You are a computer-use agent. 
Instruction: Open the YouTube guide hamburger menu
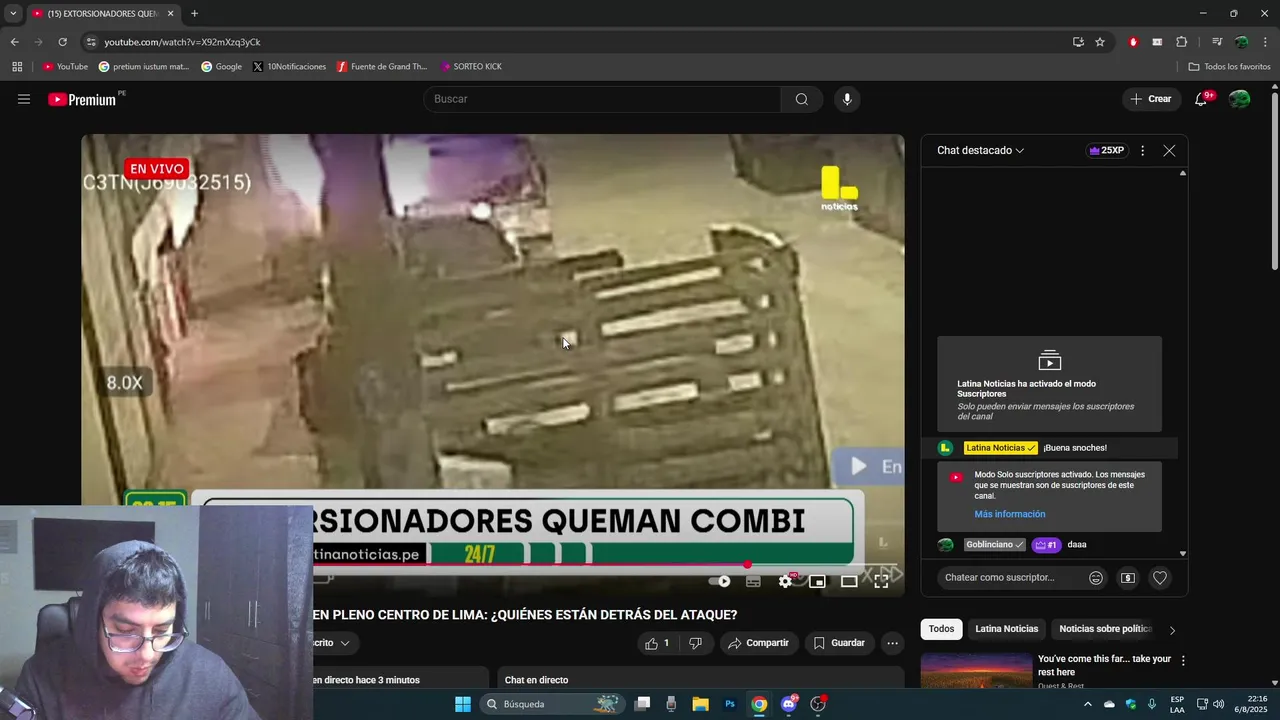point(24,99)
